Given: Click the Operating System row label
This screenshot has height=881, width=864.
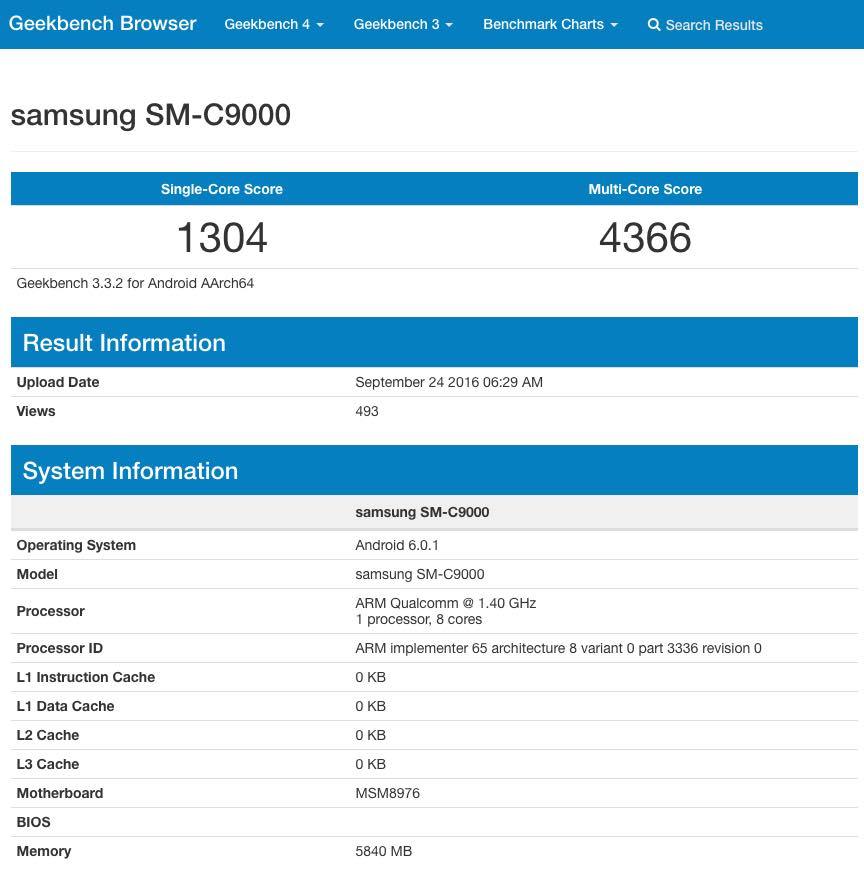Looking at the screenshot, I should tap(76, 546).
